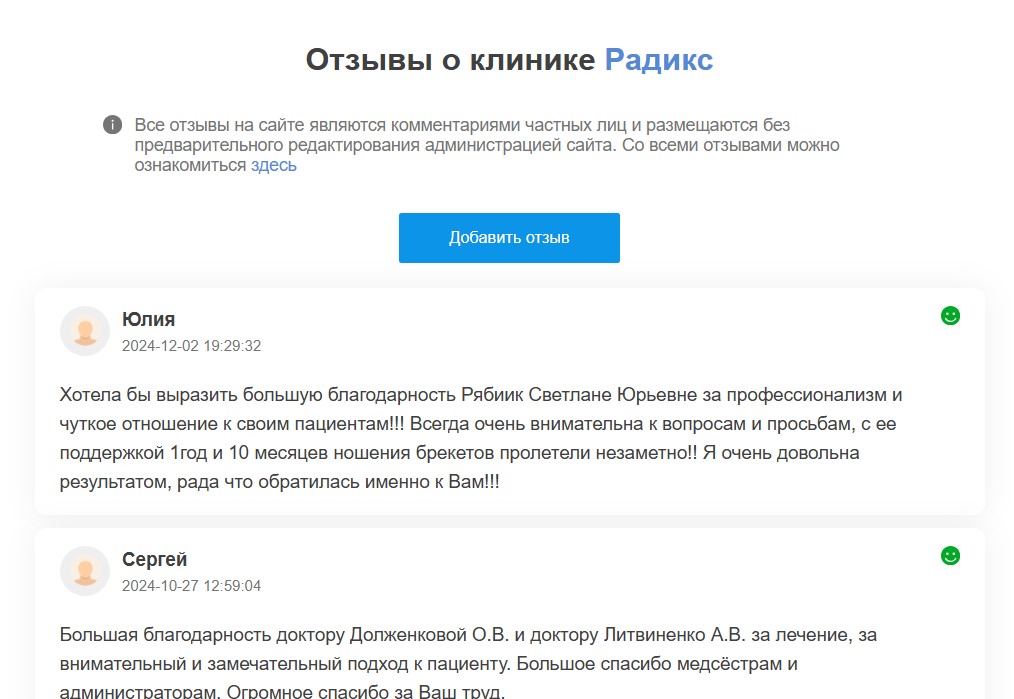Click the info icon beside the disclaimer
The image size is (1014, 699).
(x=112, y=125)
